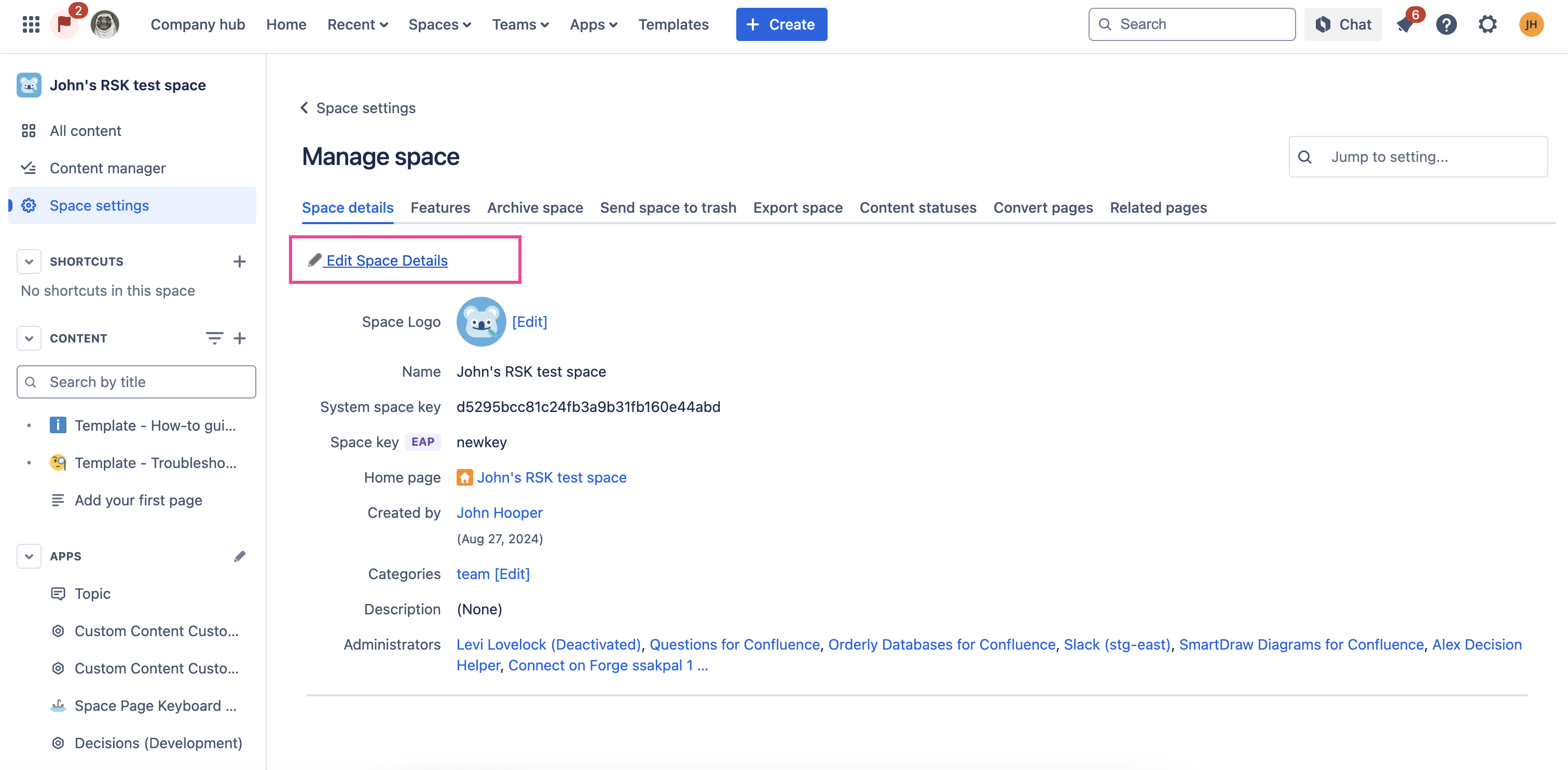Open the top-right settings gear icon
The width and height of the screenshot is (1568, 770).
tap(1488, 24)
